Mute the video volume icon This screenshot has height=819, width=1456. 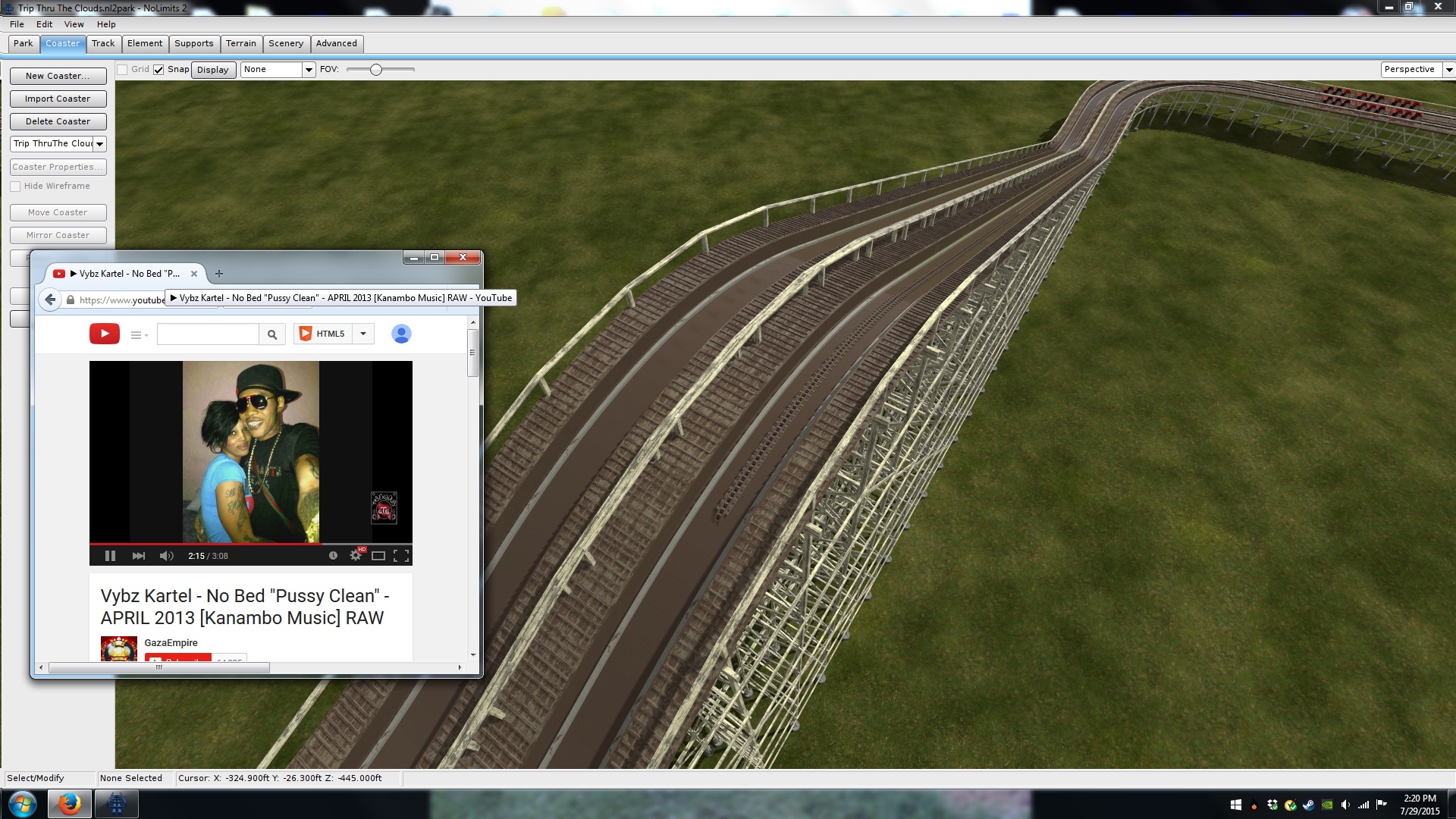click(167, 556)
